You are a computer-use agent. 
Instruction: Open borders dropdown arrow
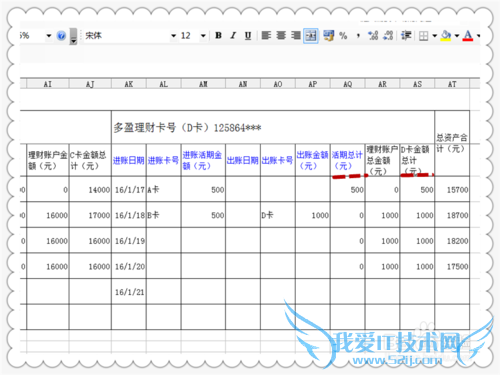coord(434,36)
